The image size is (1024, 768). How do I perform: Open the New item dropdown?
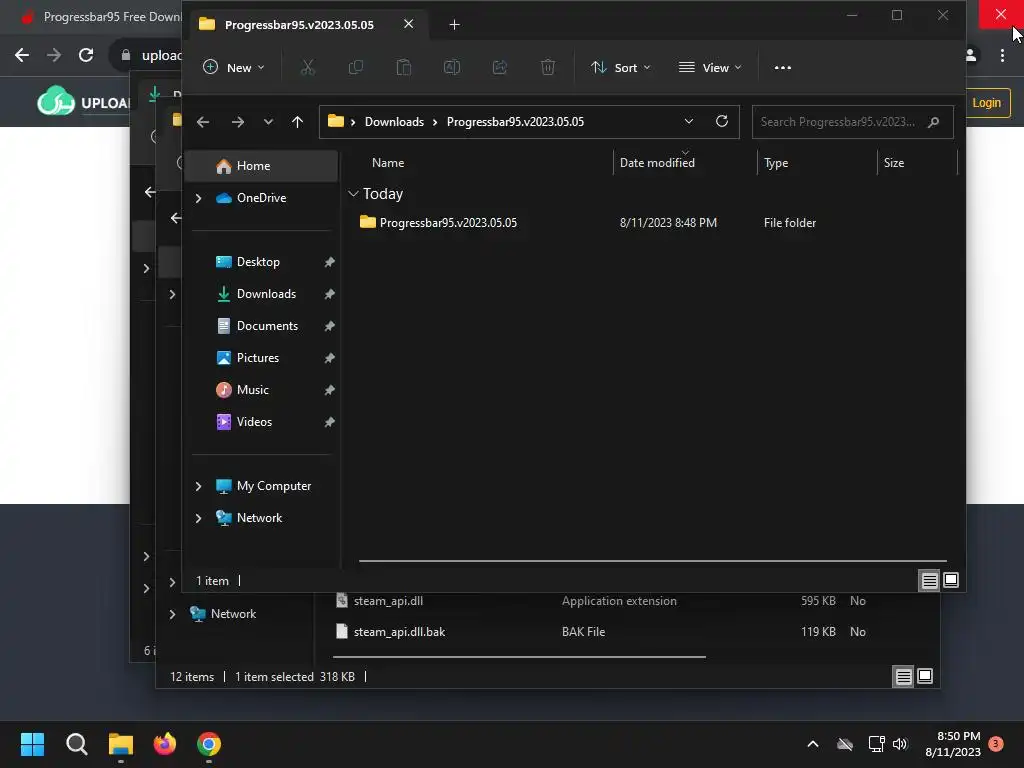(x=234, y=67)
